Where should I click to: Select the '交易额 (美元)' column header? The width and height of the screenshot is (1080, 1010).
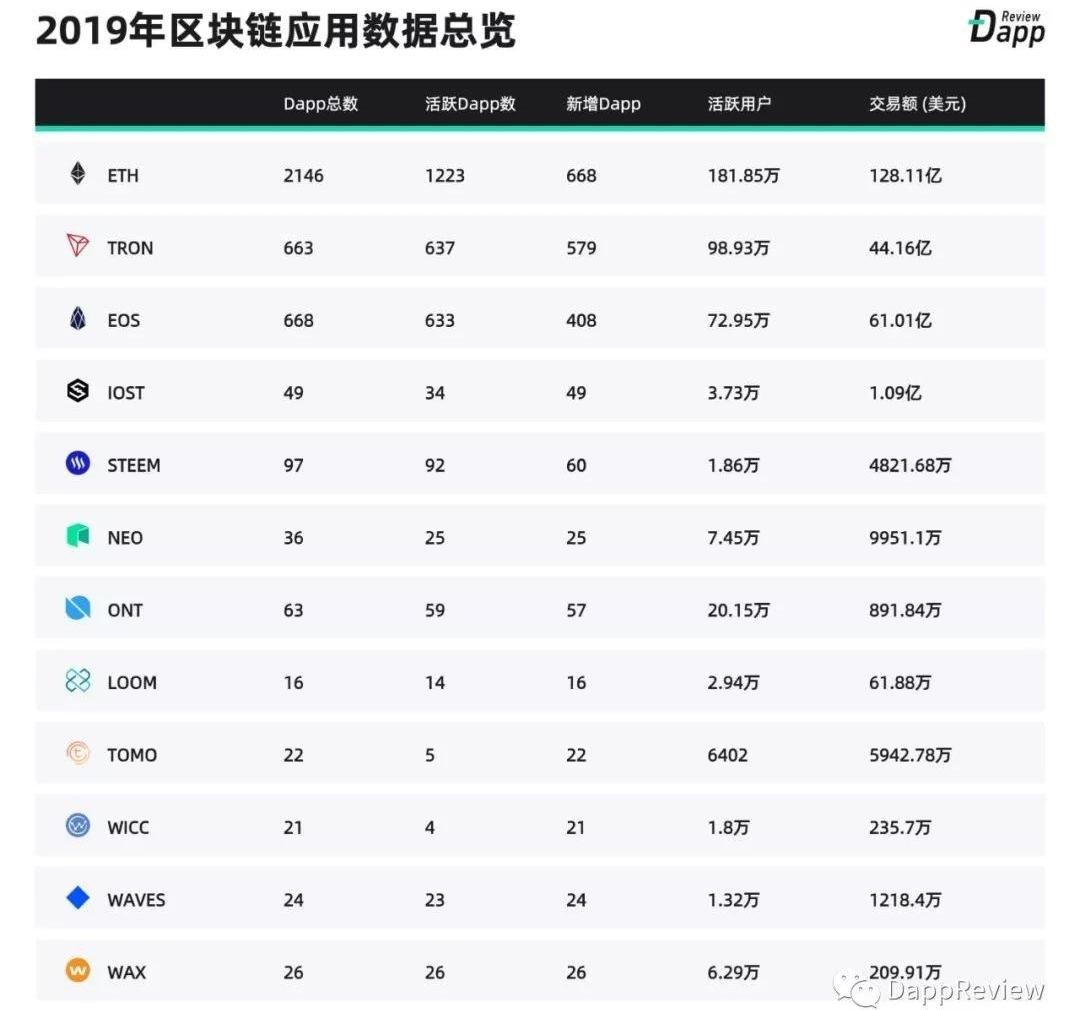917,104
